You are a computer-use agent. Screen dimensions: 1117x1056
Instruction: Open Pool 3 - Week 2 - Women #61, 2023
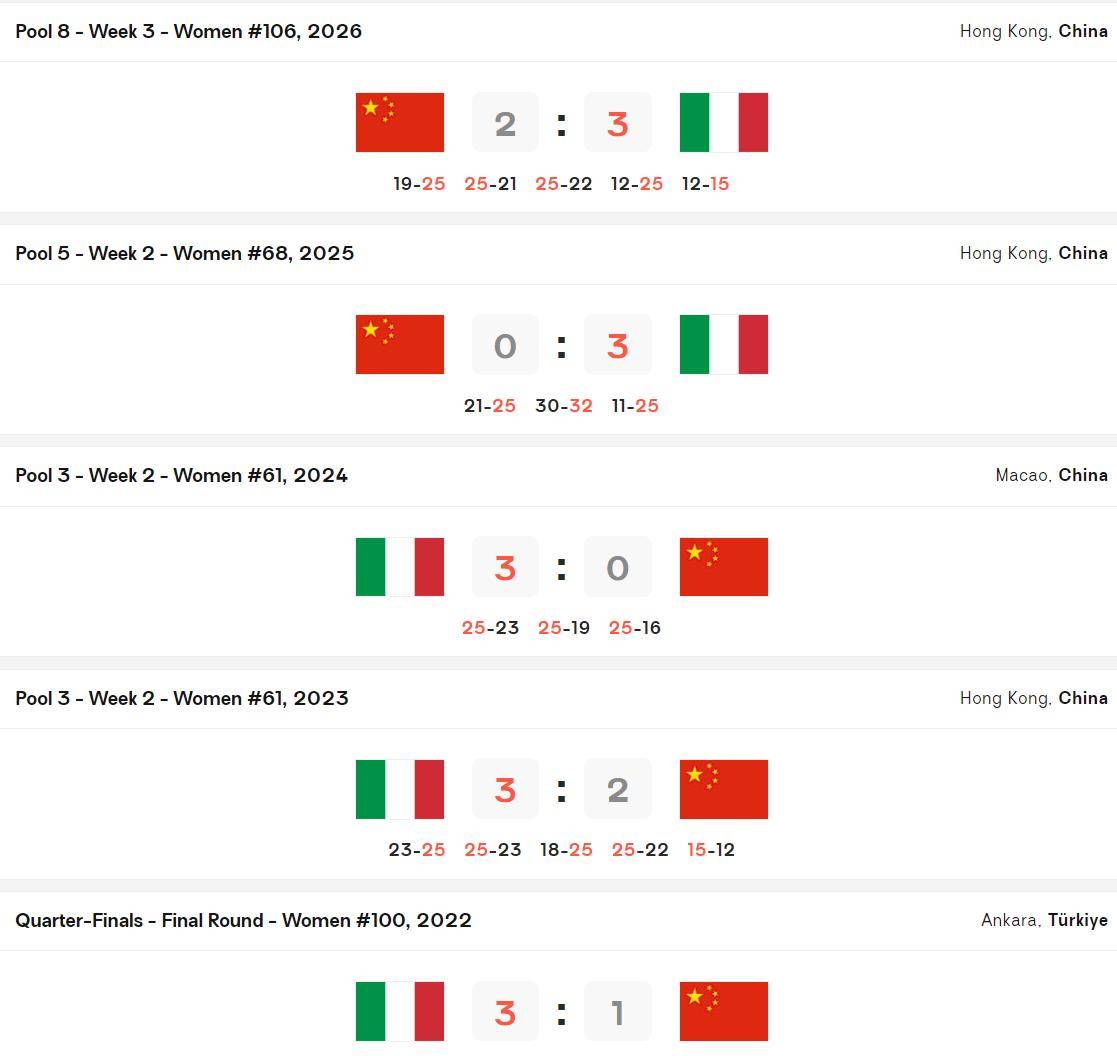point(182,698)
